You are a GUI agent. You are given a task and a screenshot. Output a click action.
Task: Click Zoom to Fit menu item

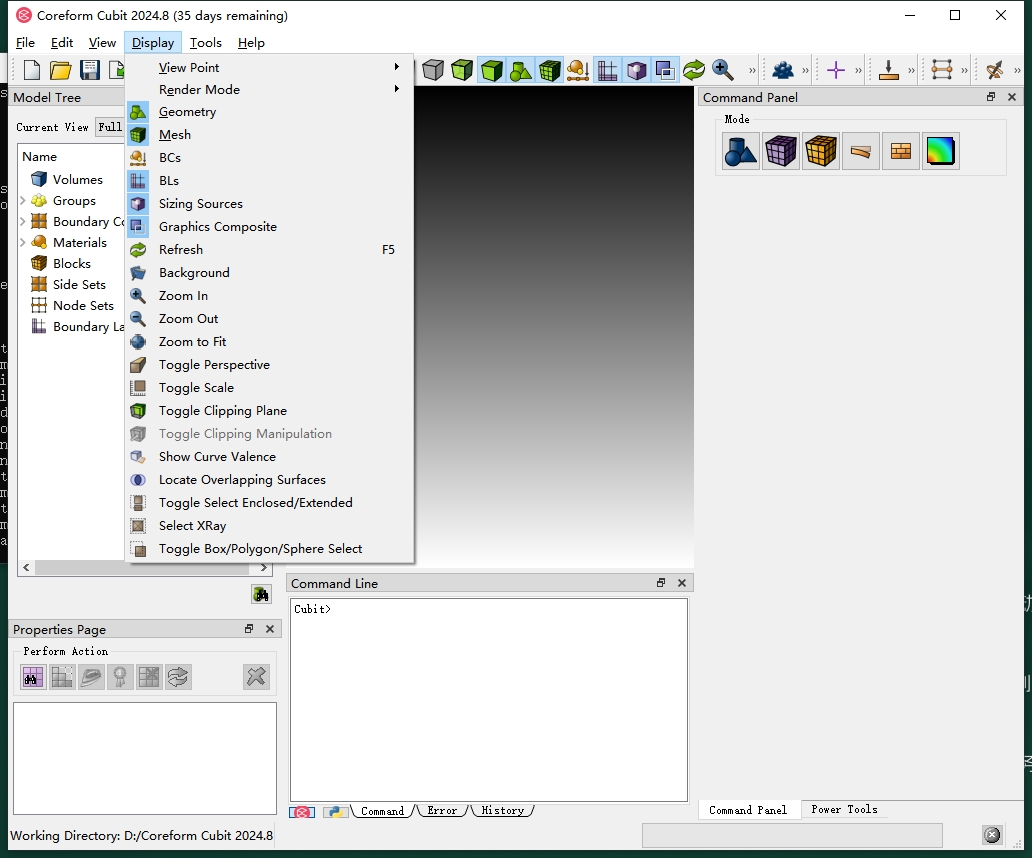269,341
